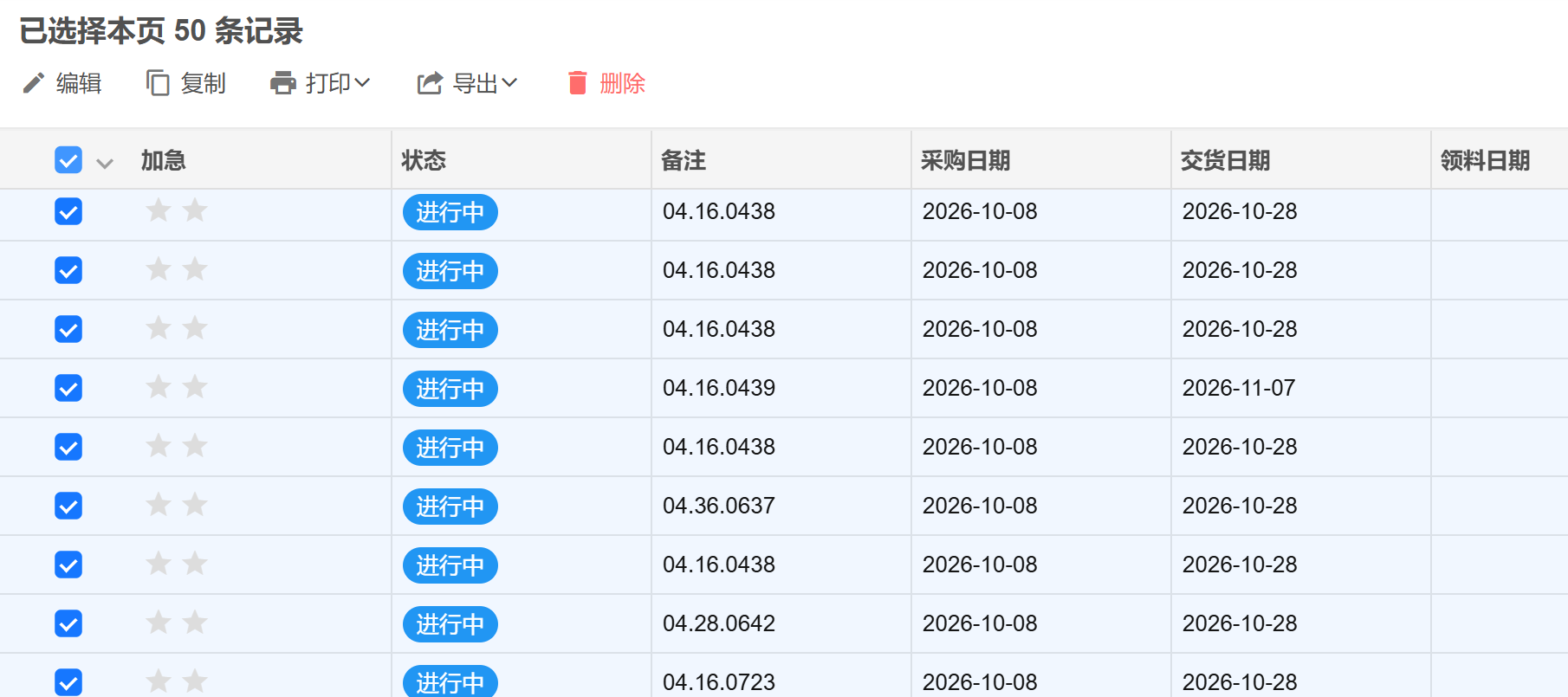Select the 2026-11-07 delivery date cell
The width and height of the screenshot is (1568, 697).
pos(1301,388)
